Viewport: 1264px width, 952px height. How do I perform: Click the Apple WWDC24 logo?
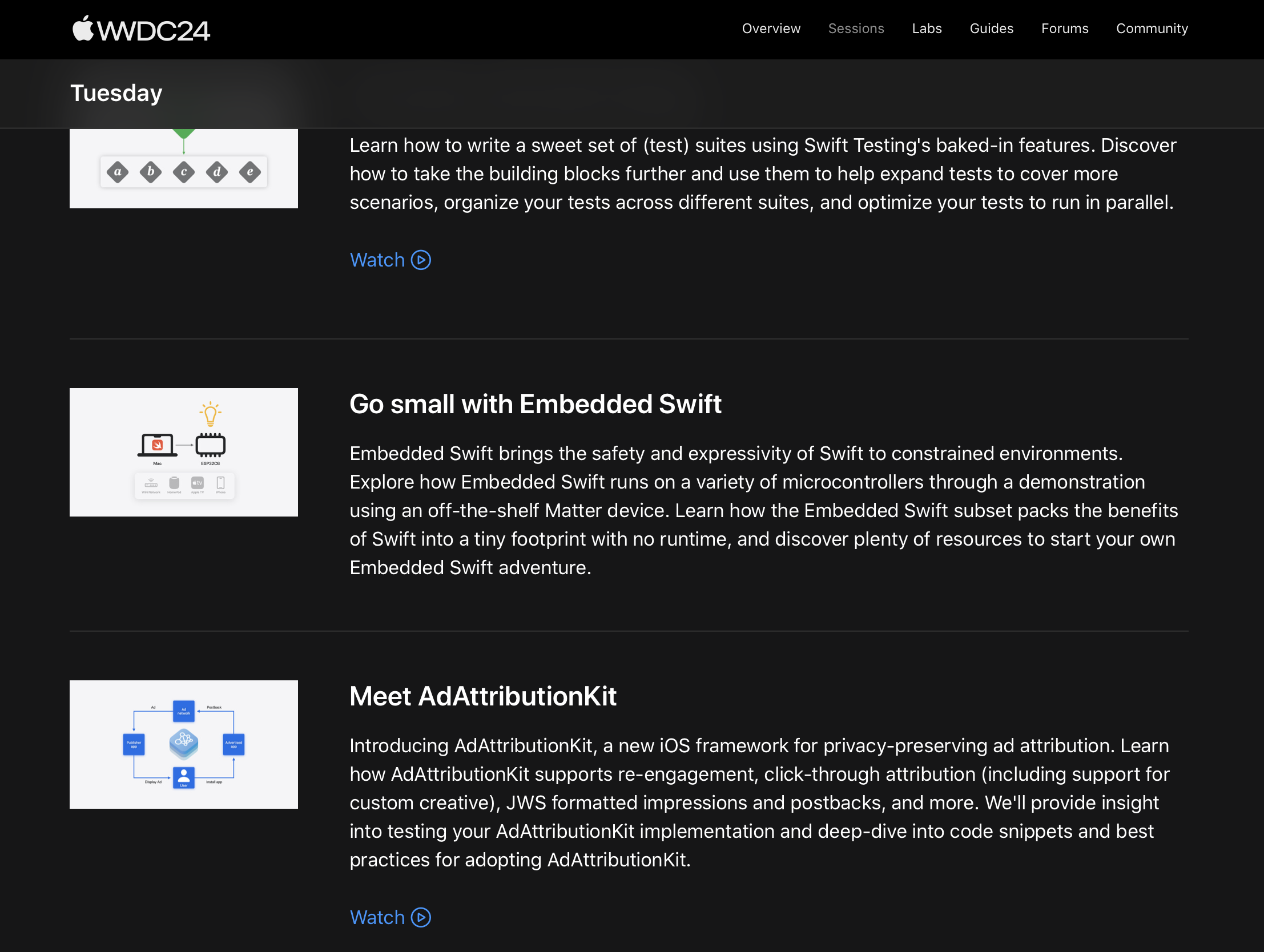[x=141, y=29]
